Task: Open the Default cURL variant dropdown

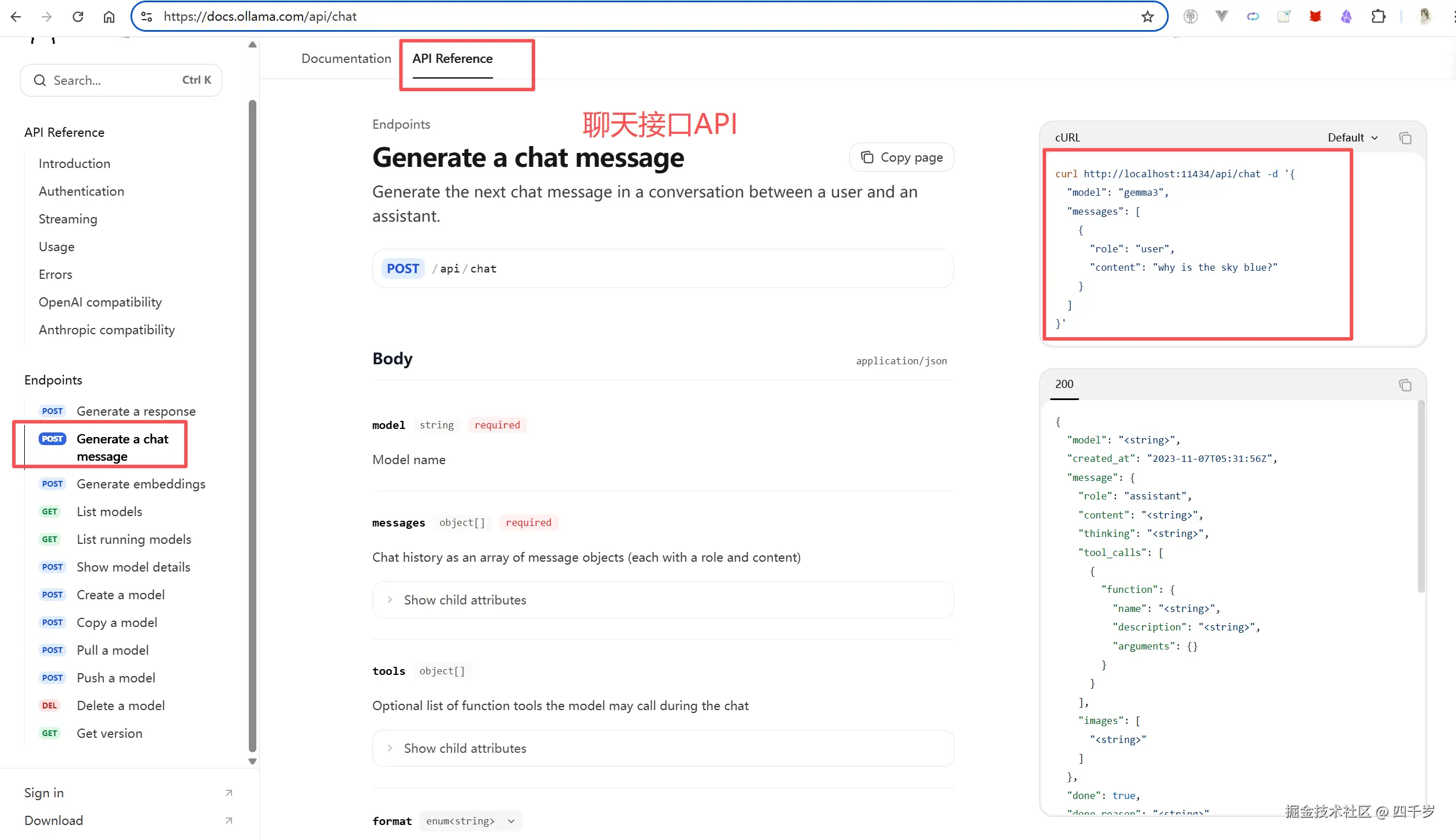Action: pos(1352,138)
